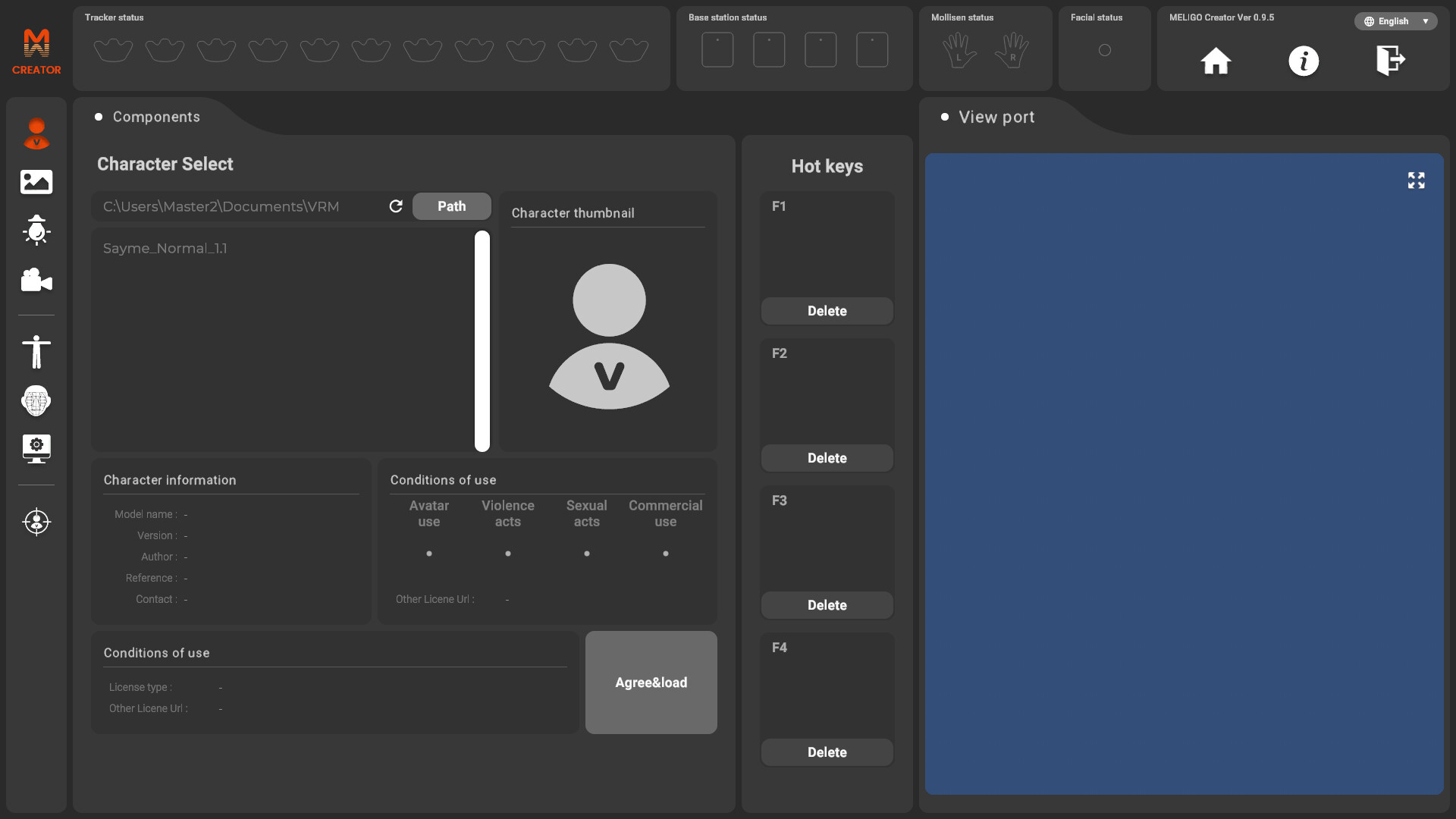The width and height of the screenshot is (1456, 819).
Task: Select the Sayme_Normal_1.1 character entry
Action: (165, 249)
